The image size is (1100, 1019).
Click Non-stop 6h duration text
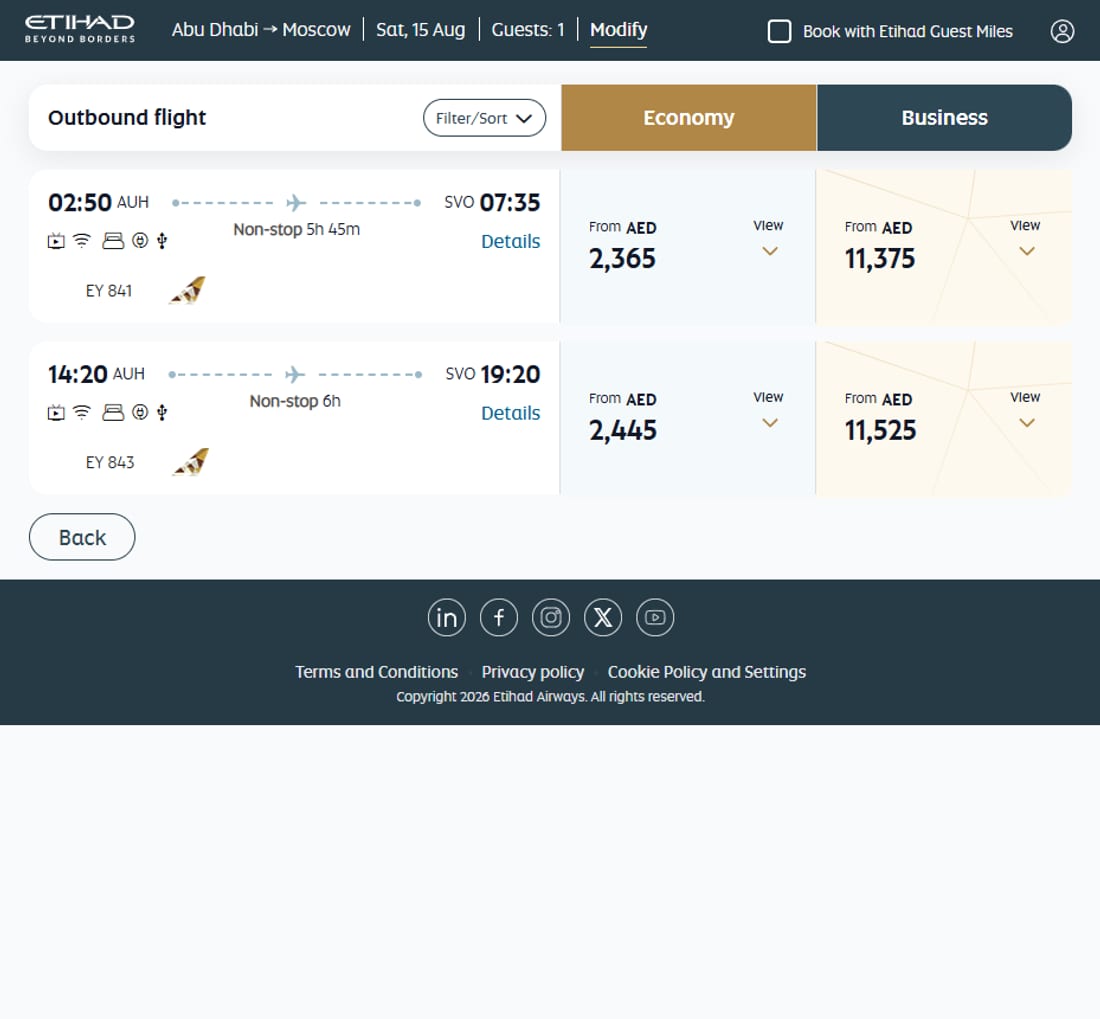(x=295, y=401)
